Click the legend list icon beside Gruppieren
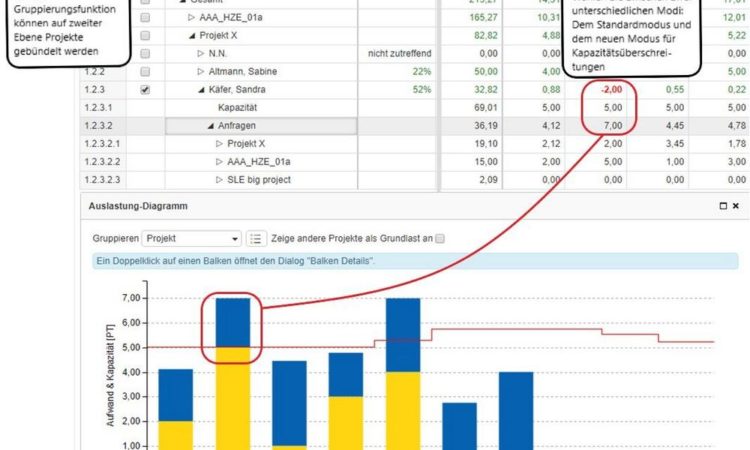 [256, 238]
